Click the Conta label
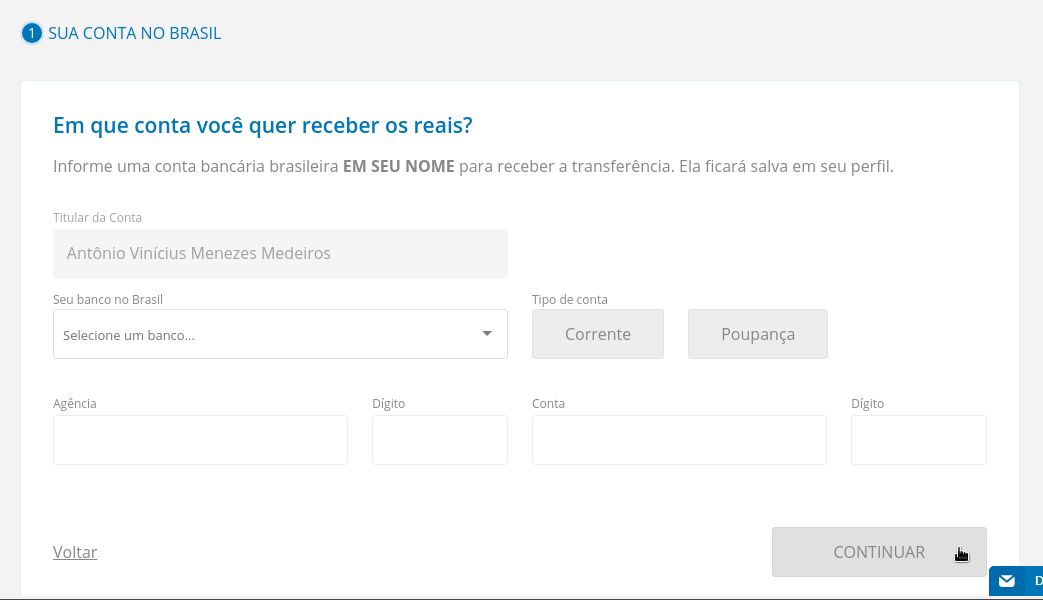Image resolution: width=1043 pixels, height=600 pixels. 548,404
